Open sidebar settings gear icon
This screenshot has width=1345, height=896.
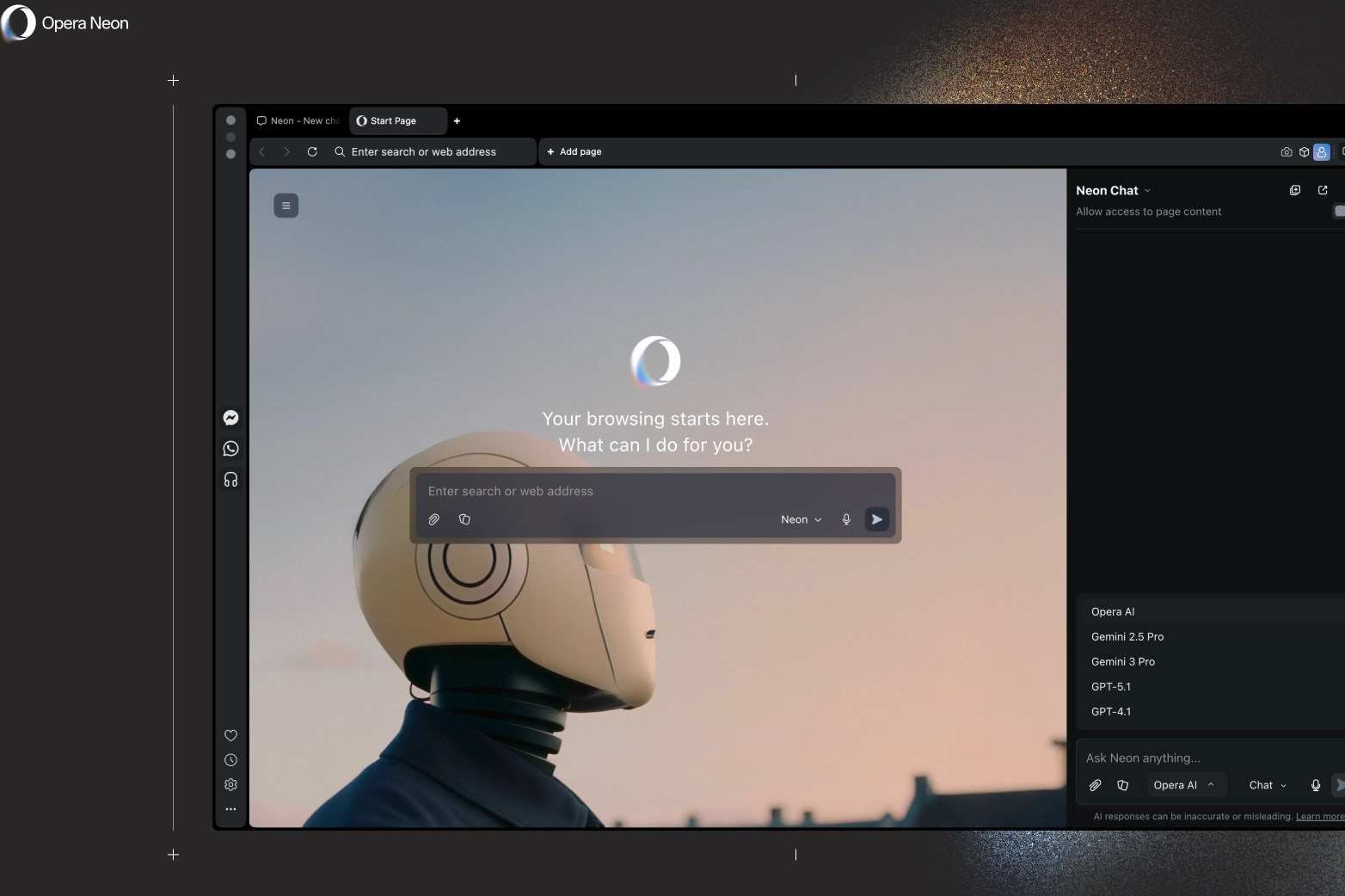230,784
